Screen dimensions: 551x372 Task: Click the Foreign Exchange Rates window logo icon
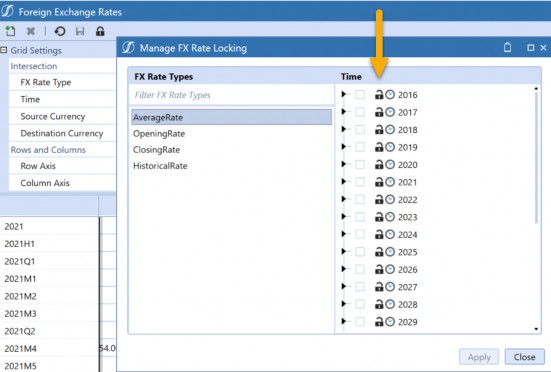click(x=7, y=11)
